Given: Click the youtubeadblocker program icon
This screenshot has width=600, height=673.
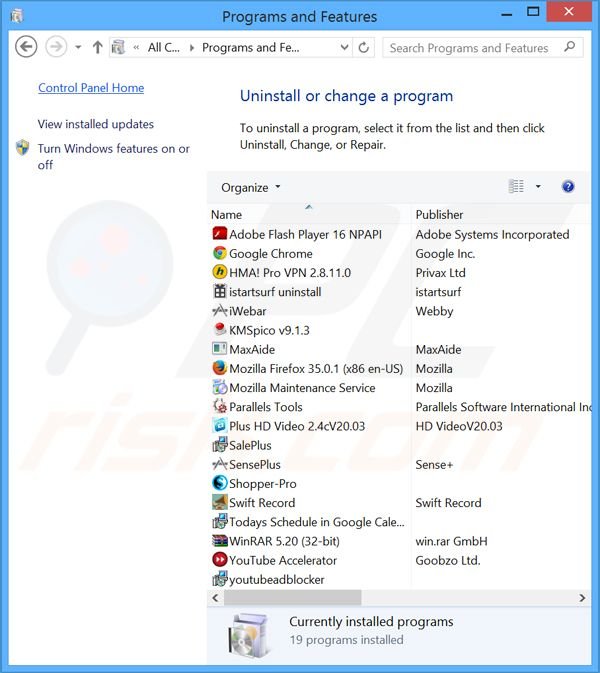Looking at the screenshot, I should [x=219, y=579].
